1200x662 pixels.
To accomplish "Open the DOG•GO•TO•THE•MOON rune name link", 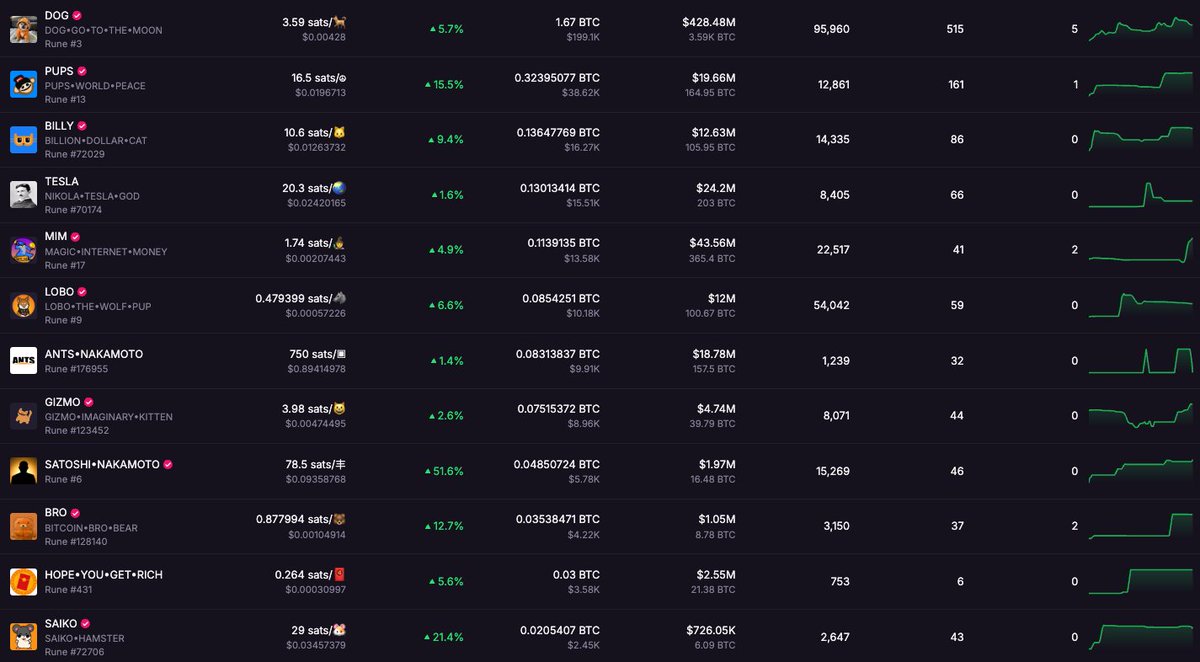I will point(103,30).
